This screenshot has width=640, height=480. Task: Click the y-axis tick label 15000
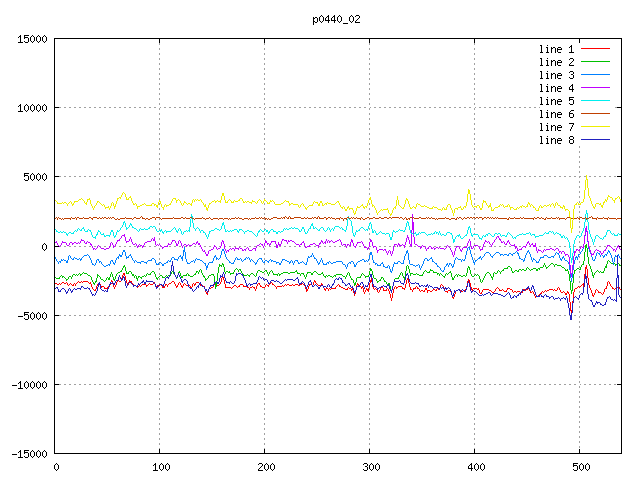click(x=32, y=39)
